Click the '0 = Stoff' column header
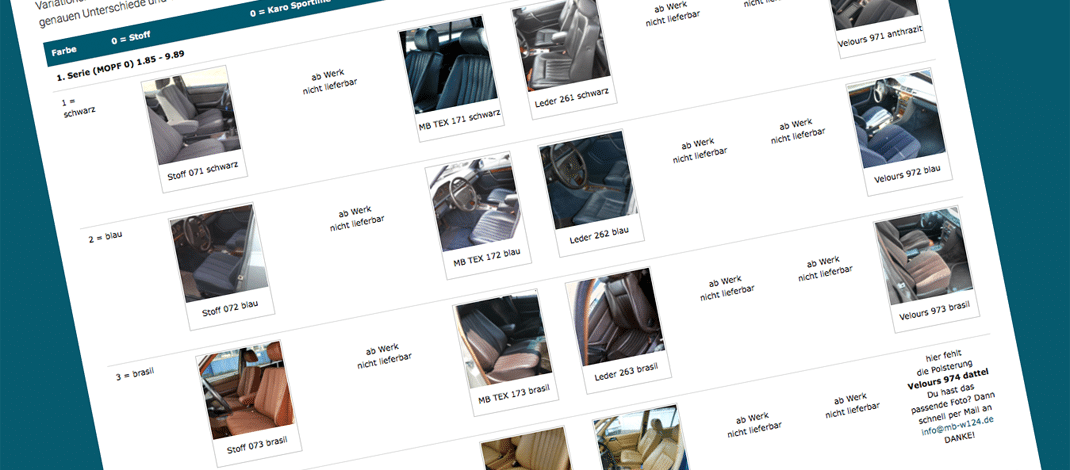Screen dimensions: 1070x470 point(130,37)
